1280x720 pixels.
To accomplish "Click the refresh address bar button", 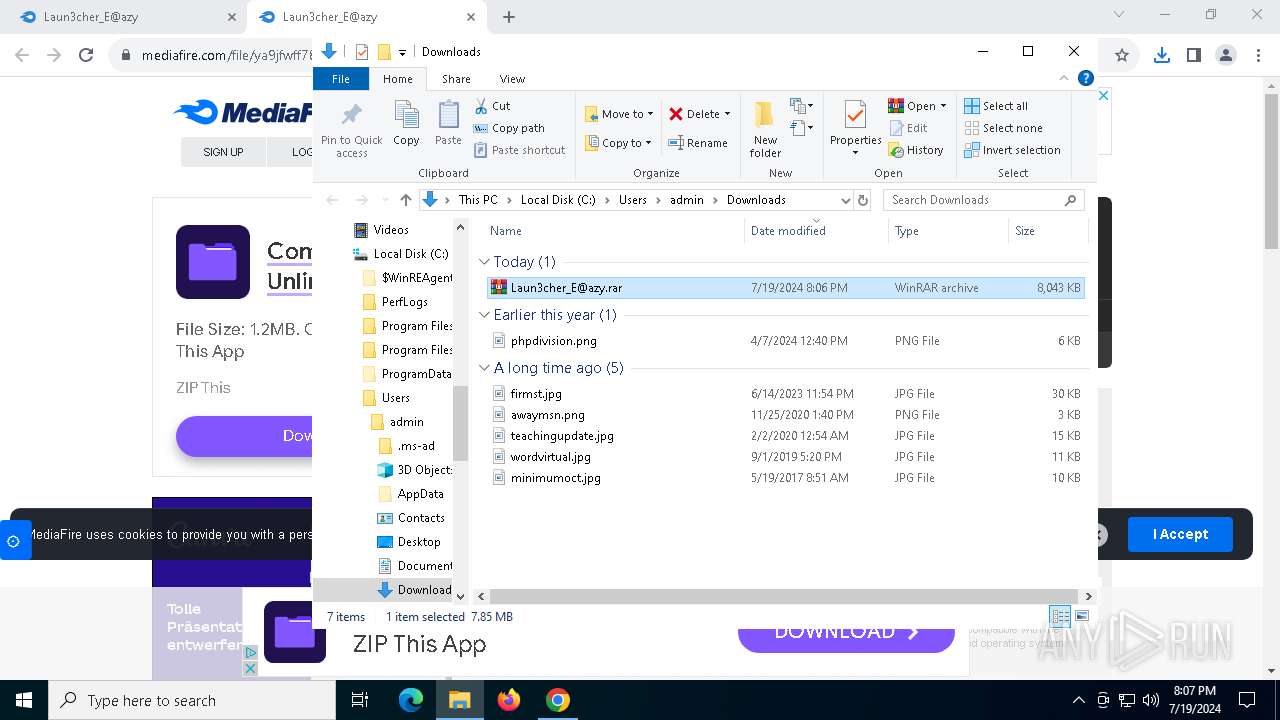I will click(x=864, y=200).
